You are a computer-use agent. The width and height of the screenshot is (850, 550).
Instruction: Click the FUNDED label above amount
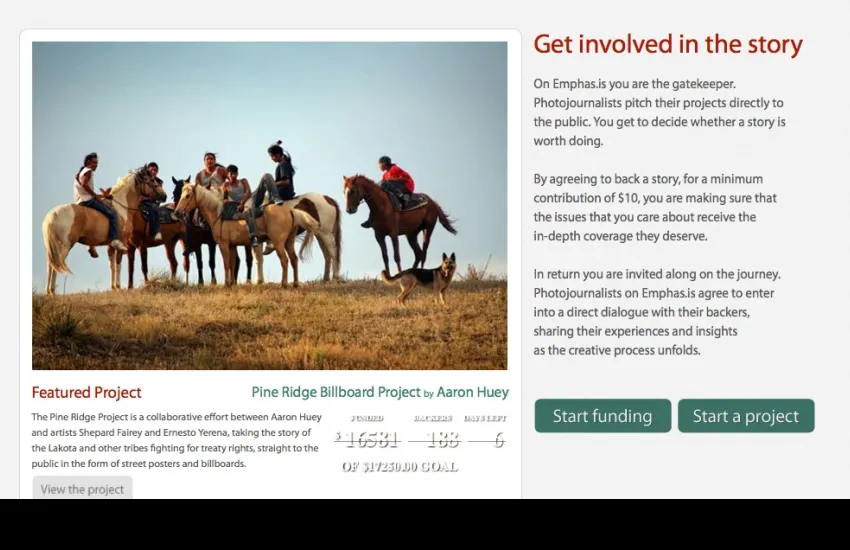[x=367, y=418]
